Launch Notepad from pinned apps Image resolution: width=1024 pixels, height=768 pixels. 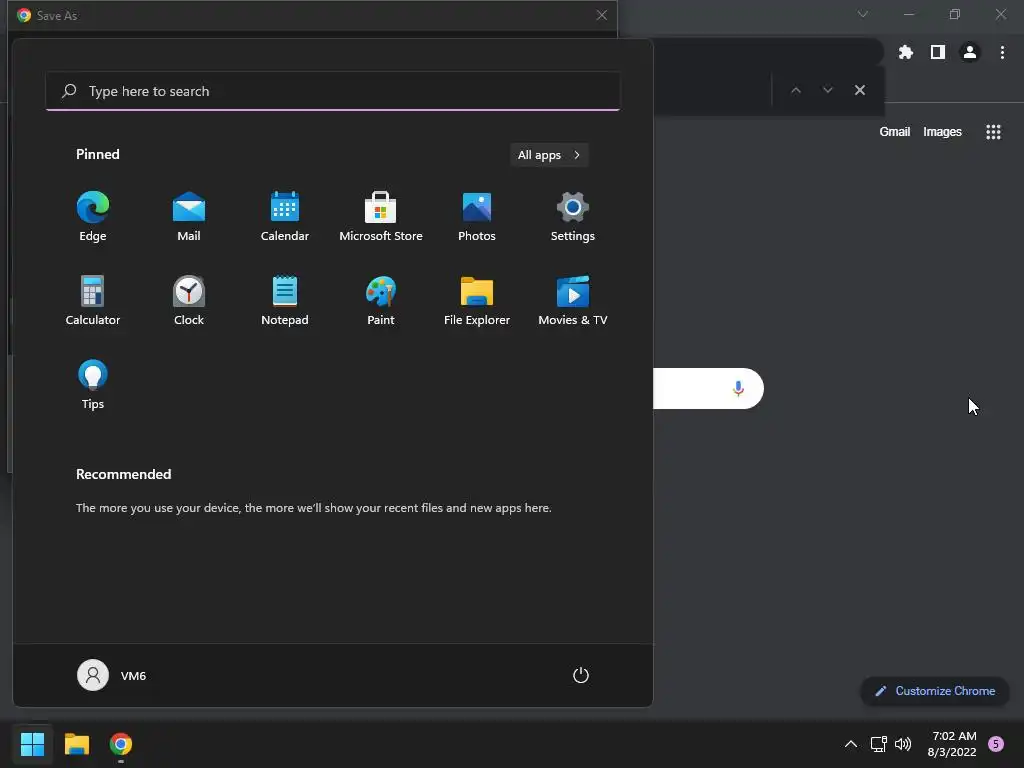(285, 300)
